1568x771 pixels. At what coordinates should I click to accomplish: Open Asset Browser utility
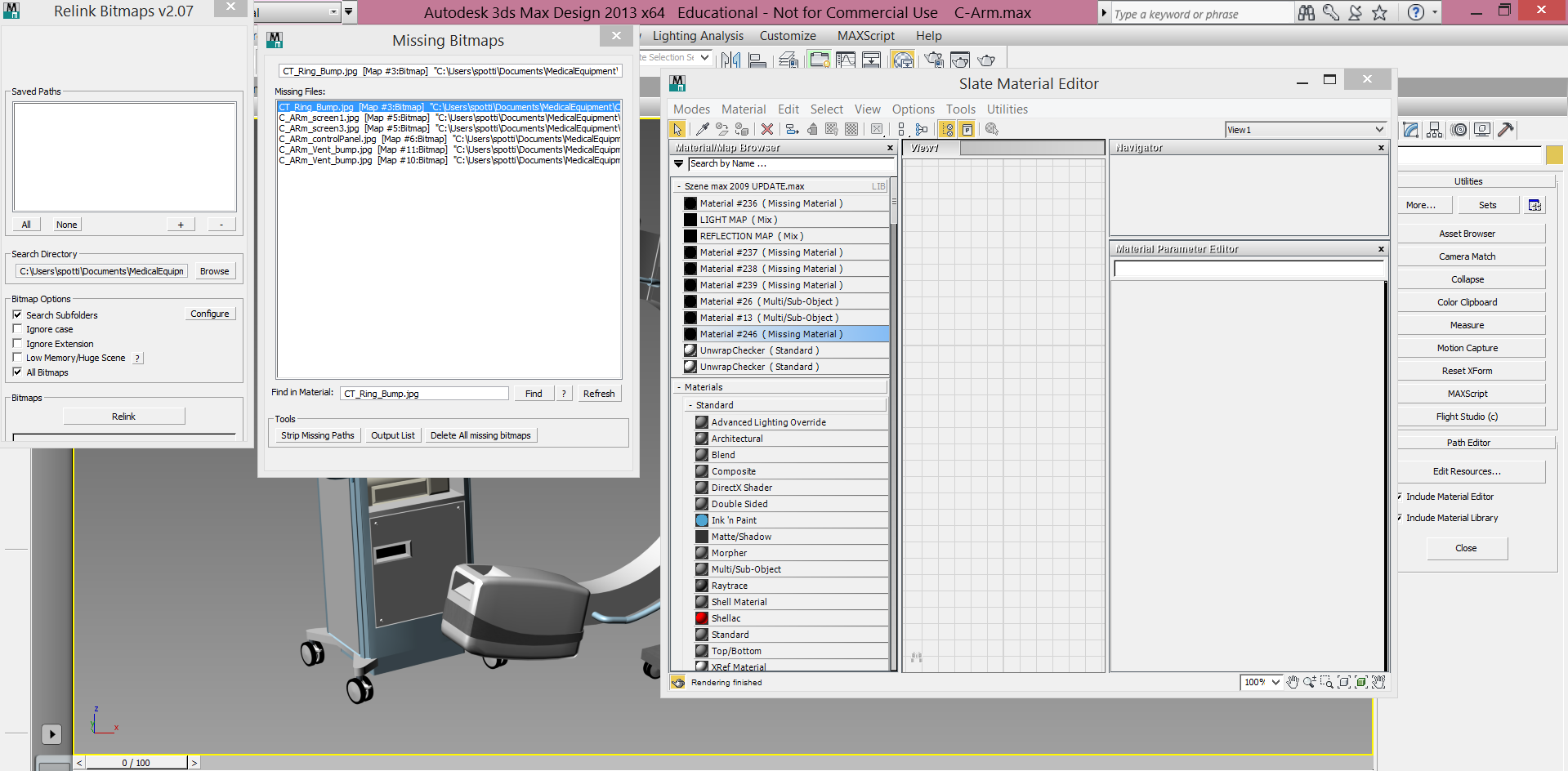pyautogui.click(x=1467, y=234)
